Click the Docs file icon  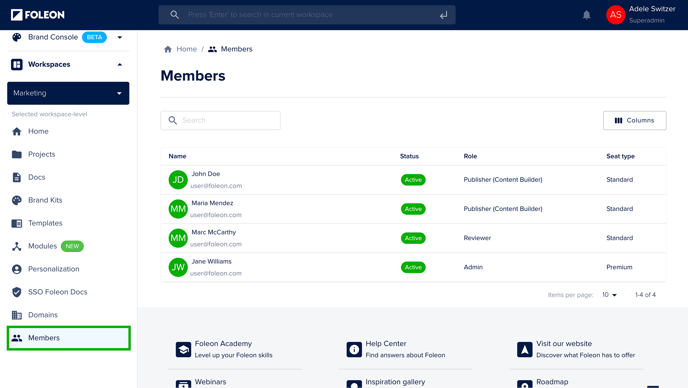[17, 177]
